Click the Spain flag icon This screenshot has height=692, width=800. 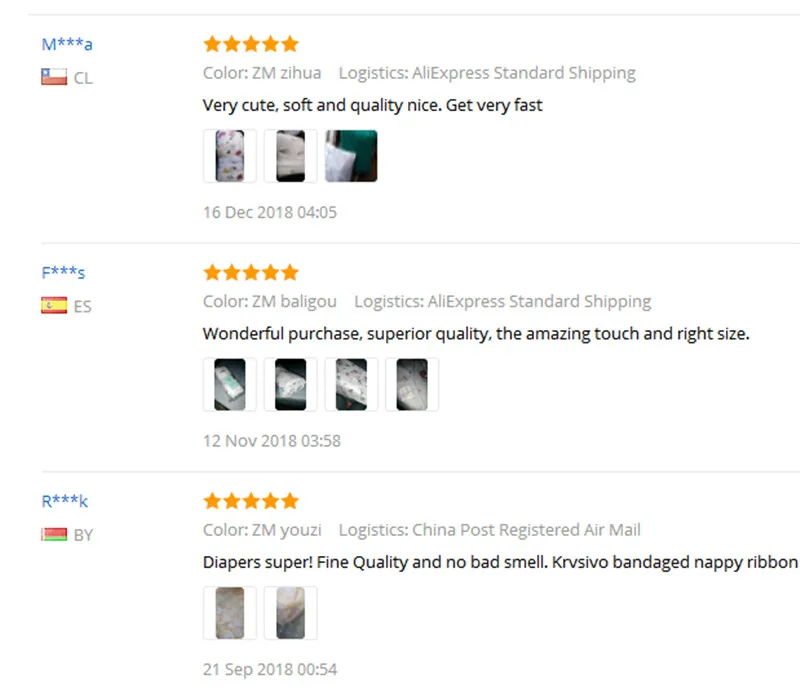[54, 305]
